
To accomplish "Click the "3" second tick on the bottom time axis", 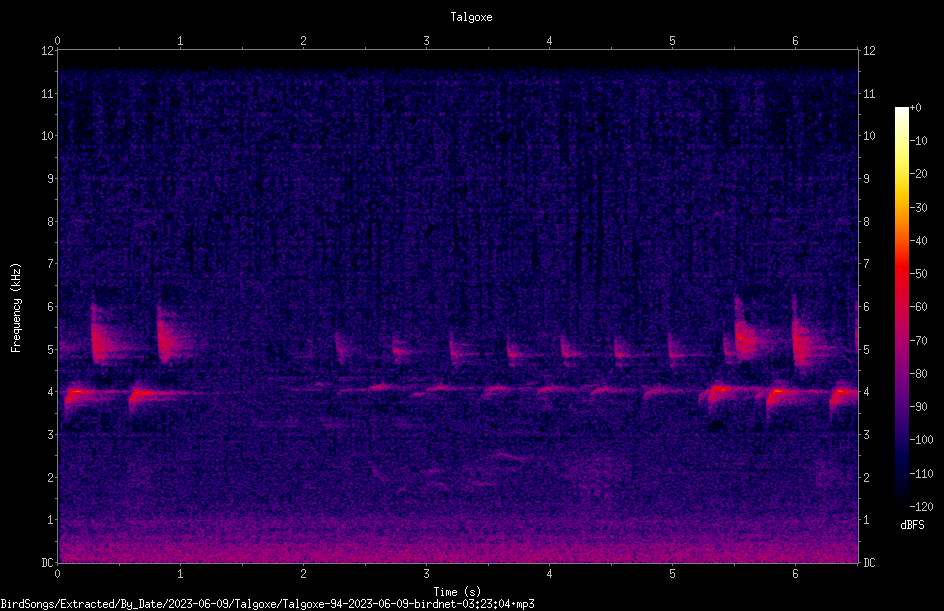I will coord(426,574).
